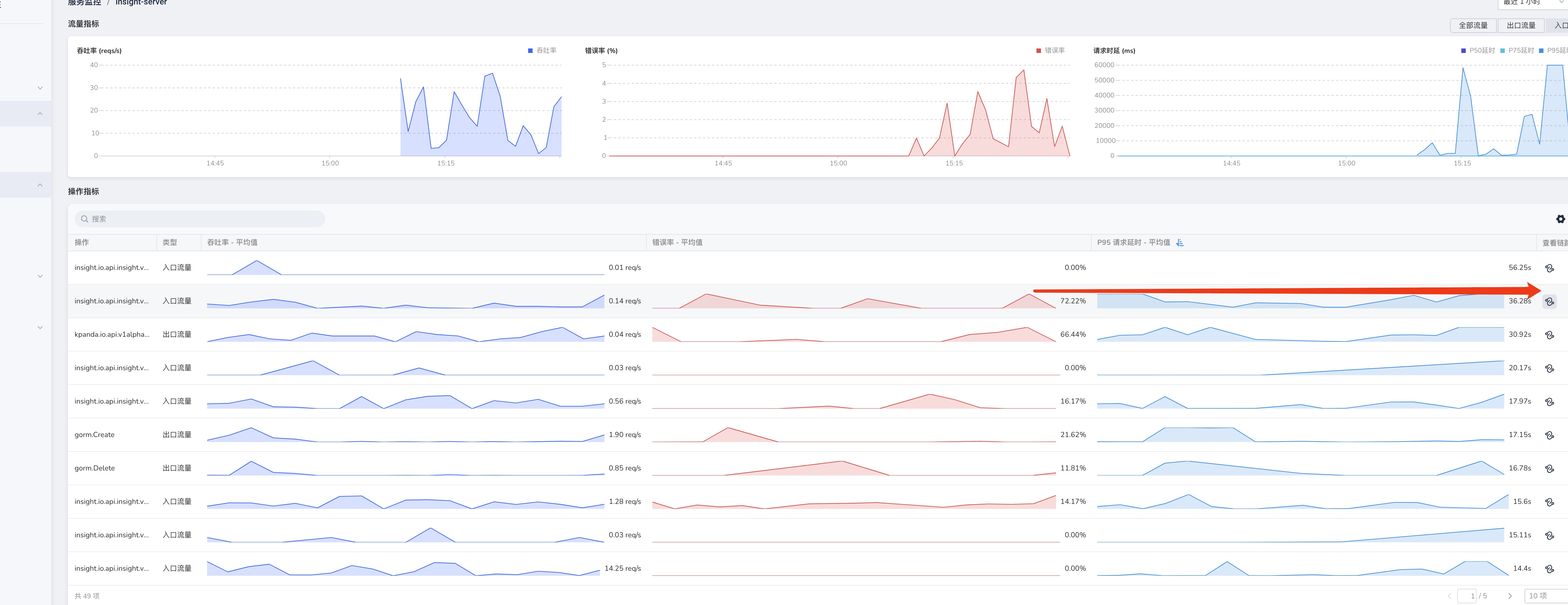Click operation name in 0.01 req/s row
This screenshot has height=605, width=1568.
[111, 267]
